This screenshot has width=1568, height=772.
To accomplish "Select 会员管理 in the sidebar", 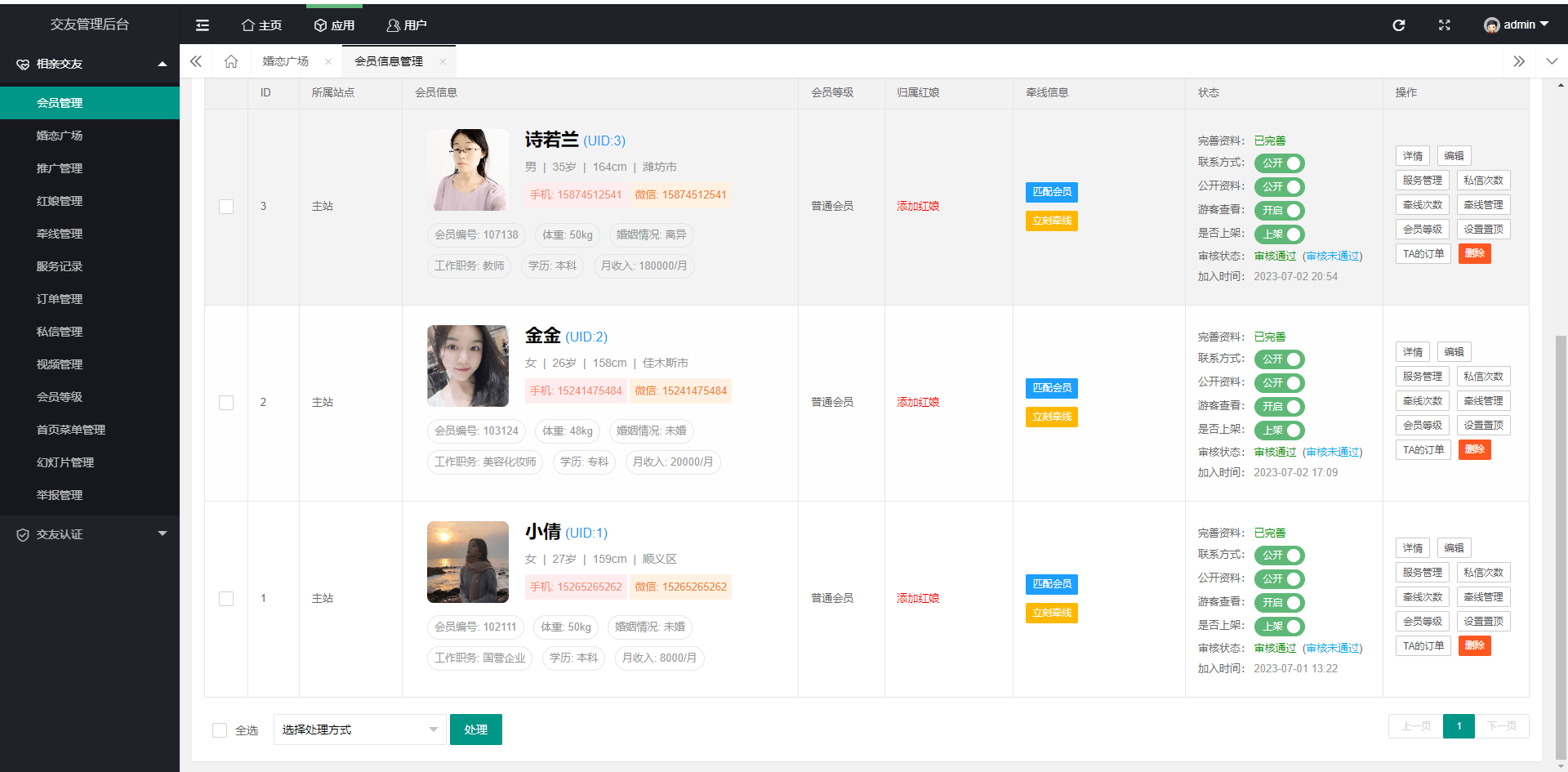I will coord(90,103).
